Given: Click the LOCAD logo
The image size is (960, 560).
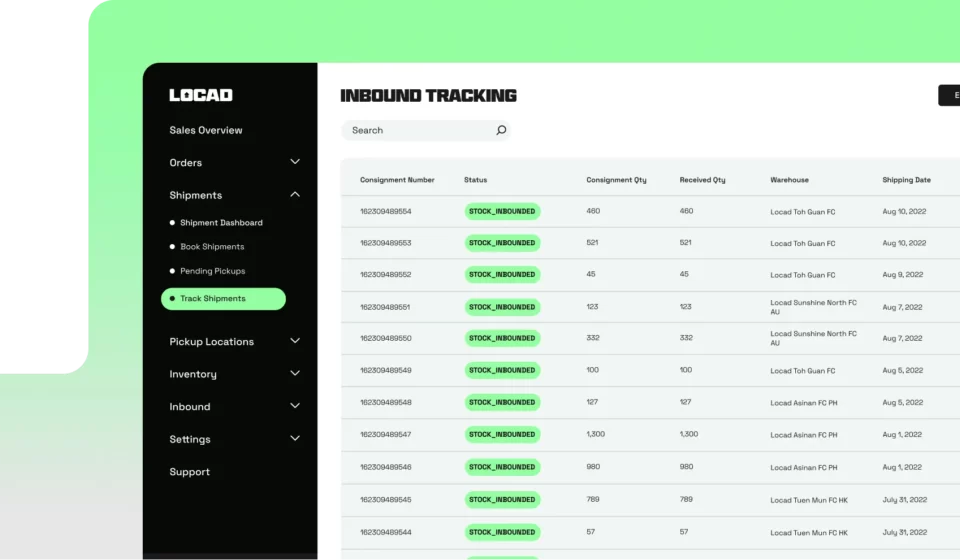Looking at the screenshot, I should [x=201, y=95].
